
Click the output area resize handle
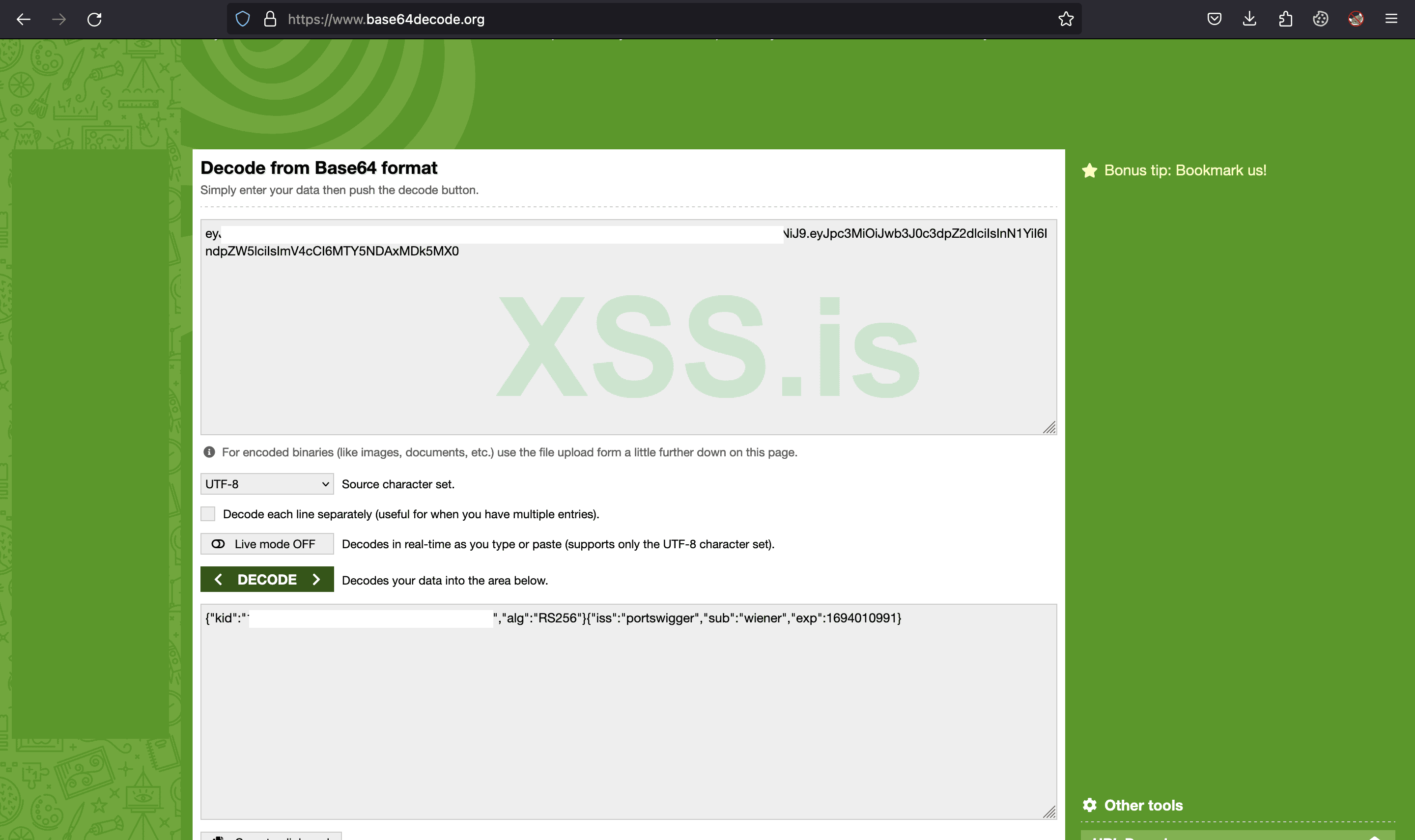(1049, 812)
